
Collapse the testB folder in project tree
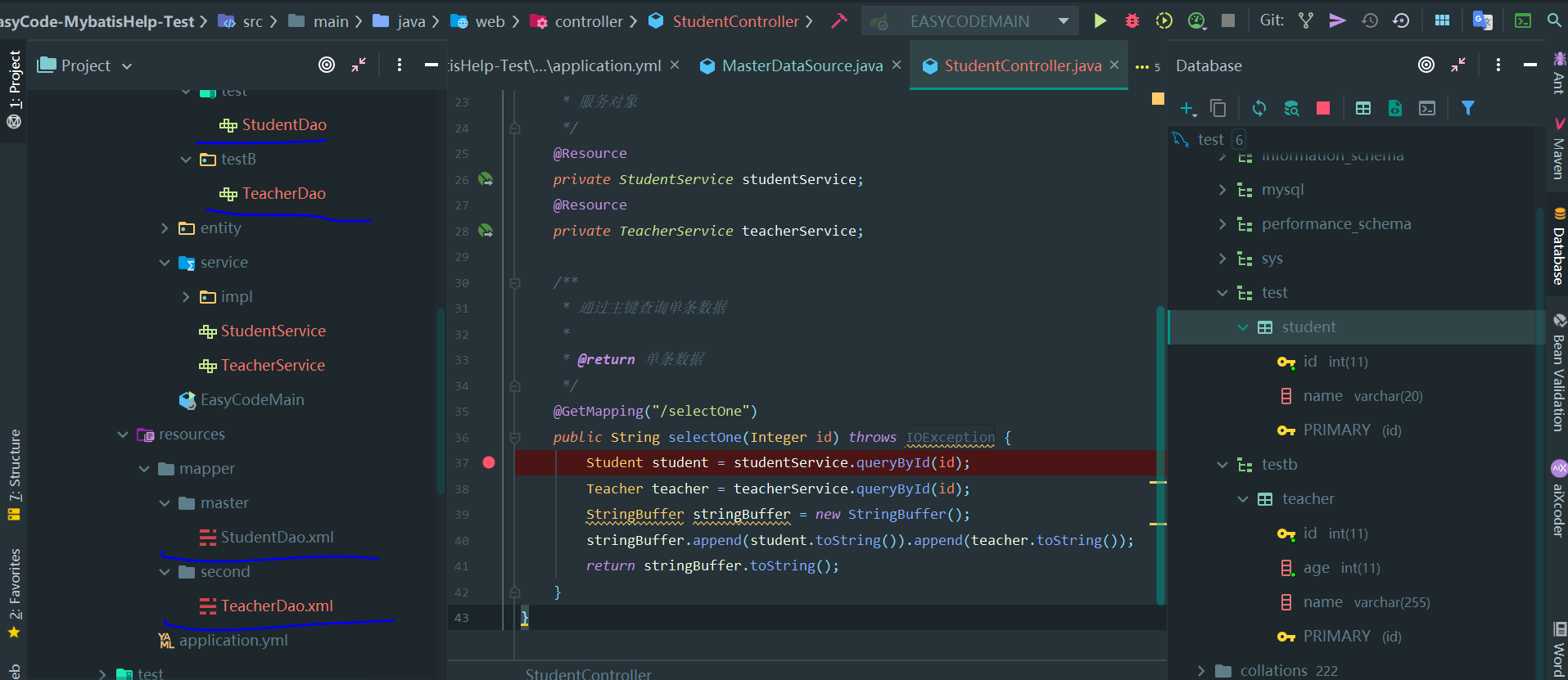tap(186, 160)
